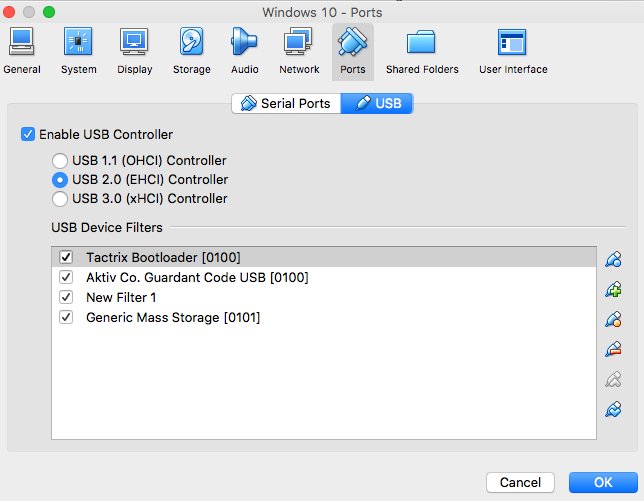Add new empty USB filter

coord(613,260)
